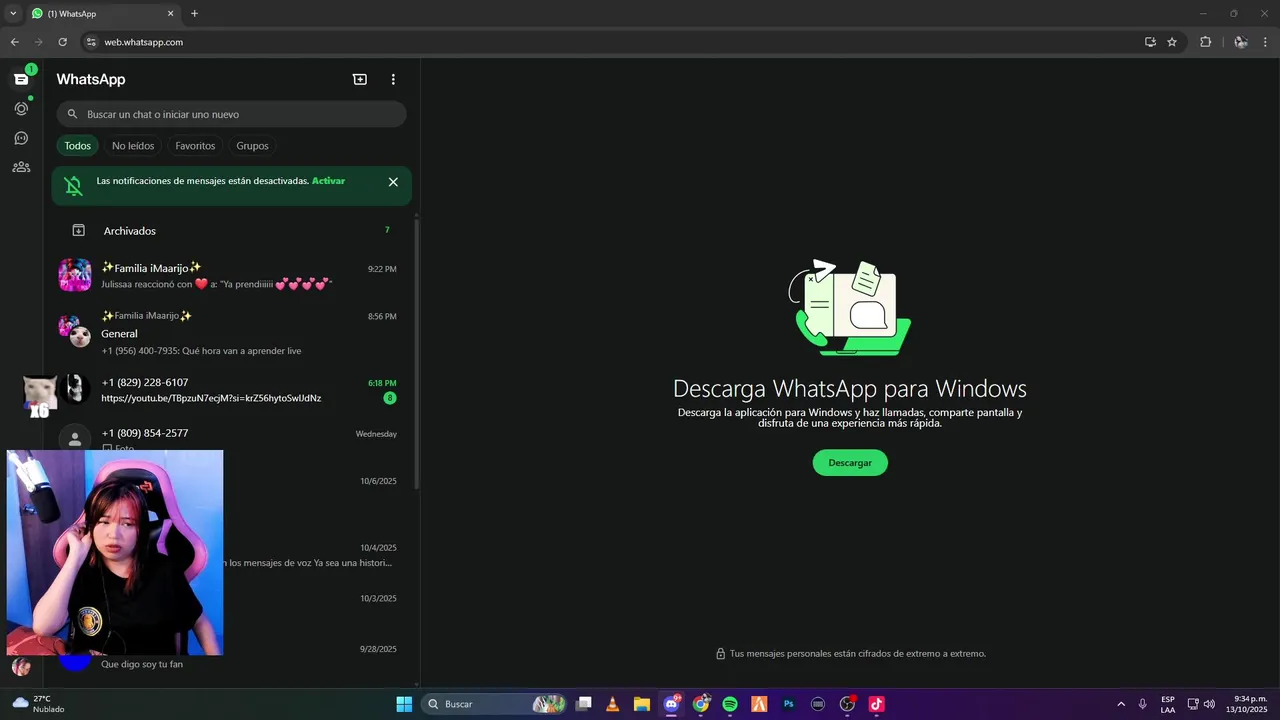Screen dimensions: 1280x720
Task: Open the Channels sidebar icon
Action: pyautogui.click(x=21, y=138)
